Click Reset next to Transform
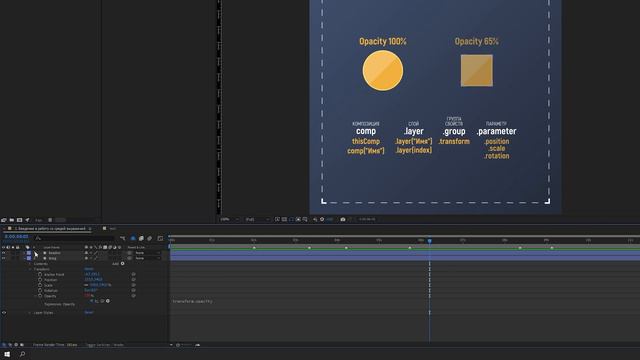640x360 pixels. point(89,269)
